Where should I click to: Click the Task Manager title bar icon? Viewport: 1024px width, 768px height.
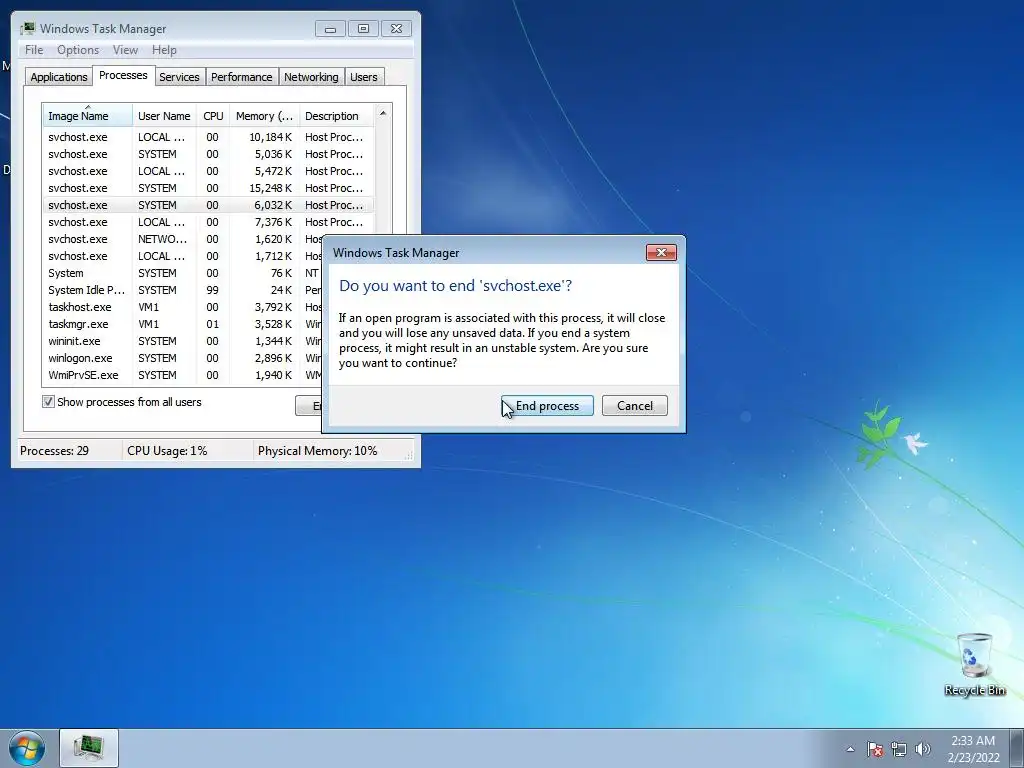tap(27, 28)
